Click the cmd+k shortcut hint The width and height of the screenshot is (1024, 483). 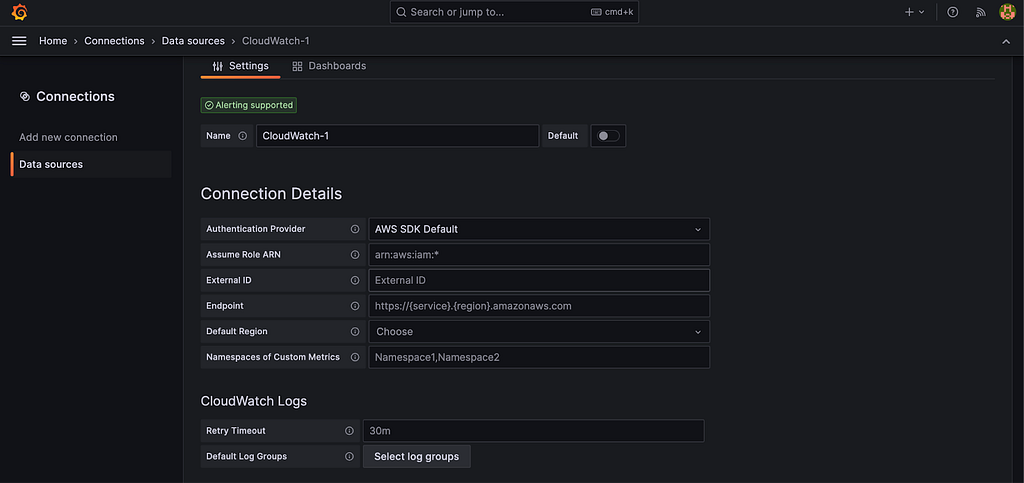(612, 12)
